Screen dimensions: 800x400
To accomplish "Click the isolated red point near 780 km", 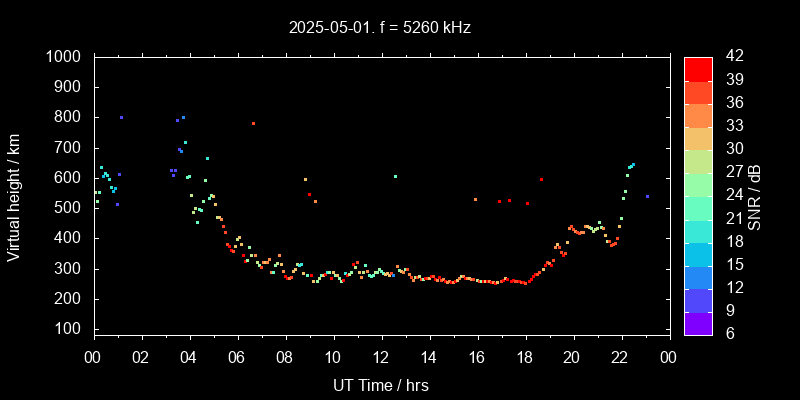I will 253,124.
